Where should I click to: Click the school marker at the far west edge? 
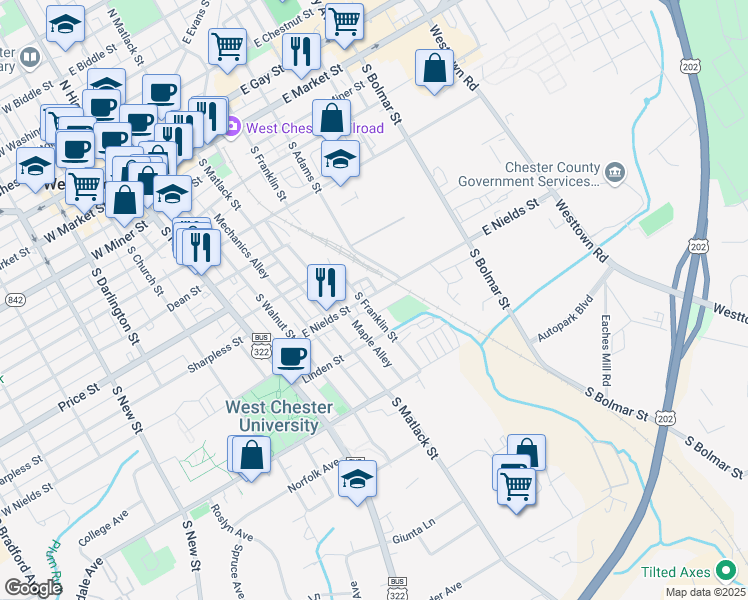click(x=35, y=168)
